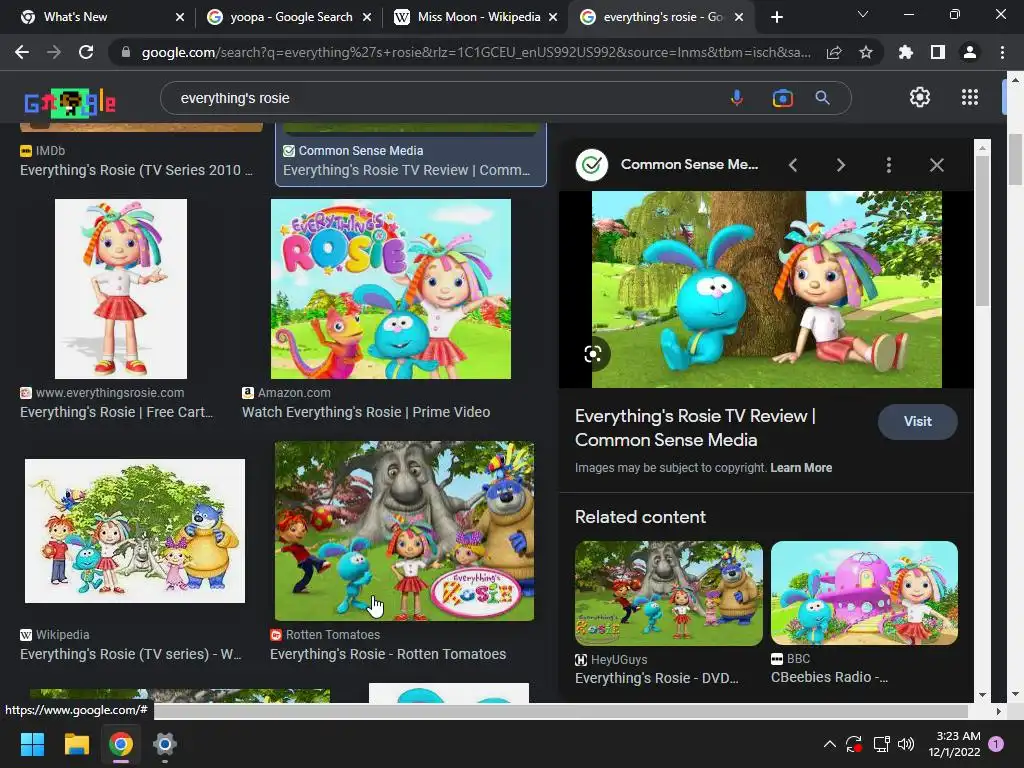The height and width of the screenshot is (768, 1024).
Task: Search by image with the camera icon
Action: click(x=782, y=98)
